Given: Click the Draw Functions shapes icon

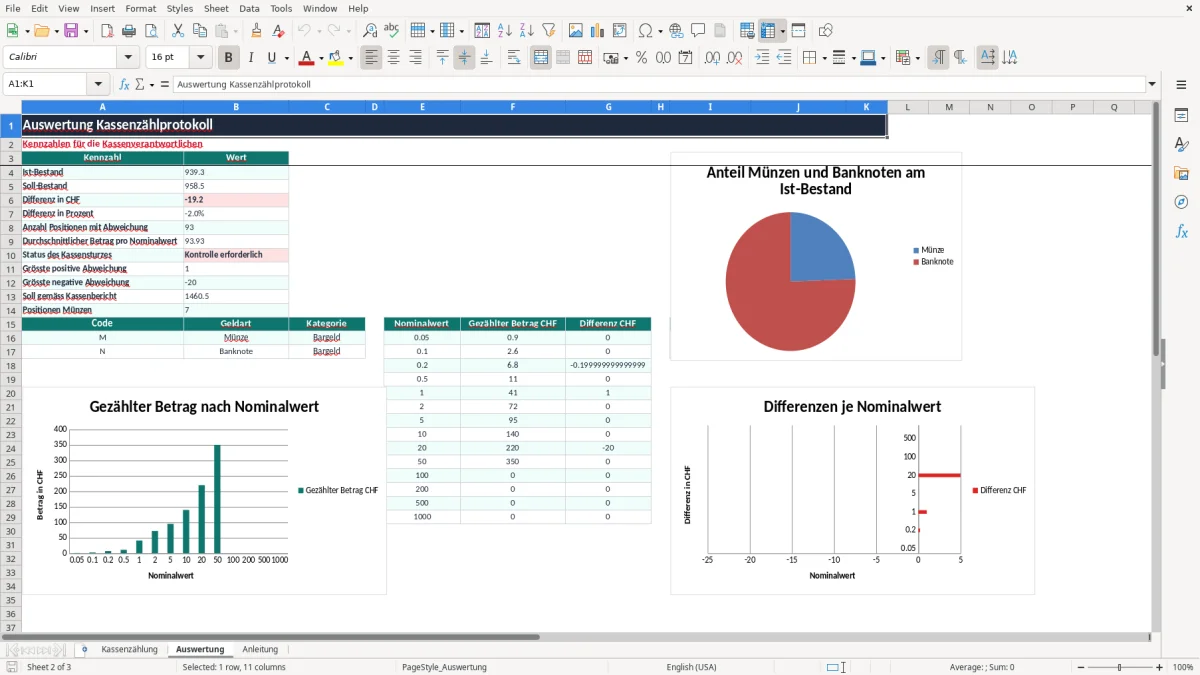Looking at the screenshot, I should tap(826, 31).
